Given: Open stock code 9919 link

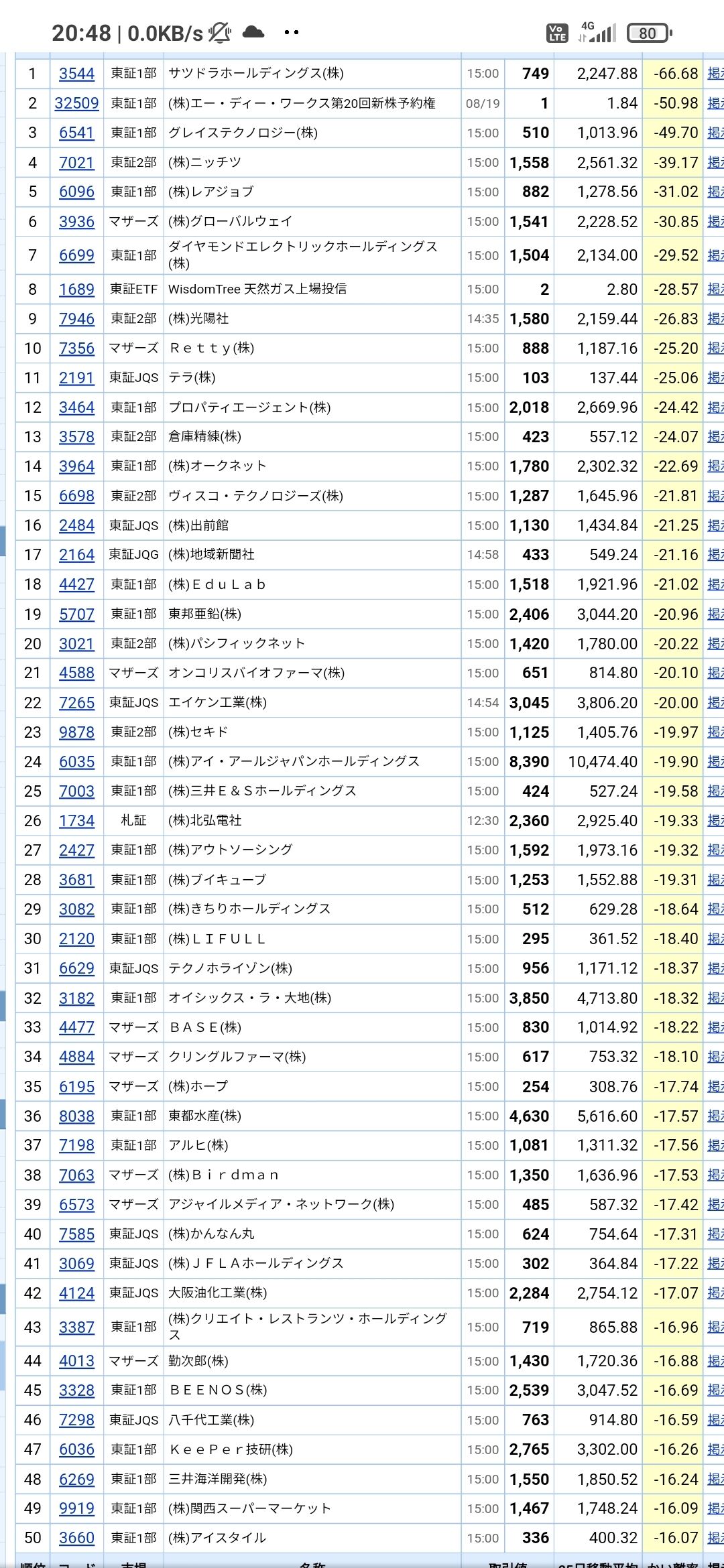Looking at the screenshot, I should click(x=76, y=1508).
